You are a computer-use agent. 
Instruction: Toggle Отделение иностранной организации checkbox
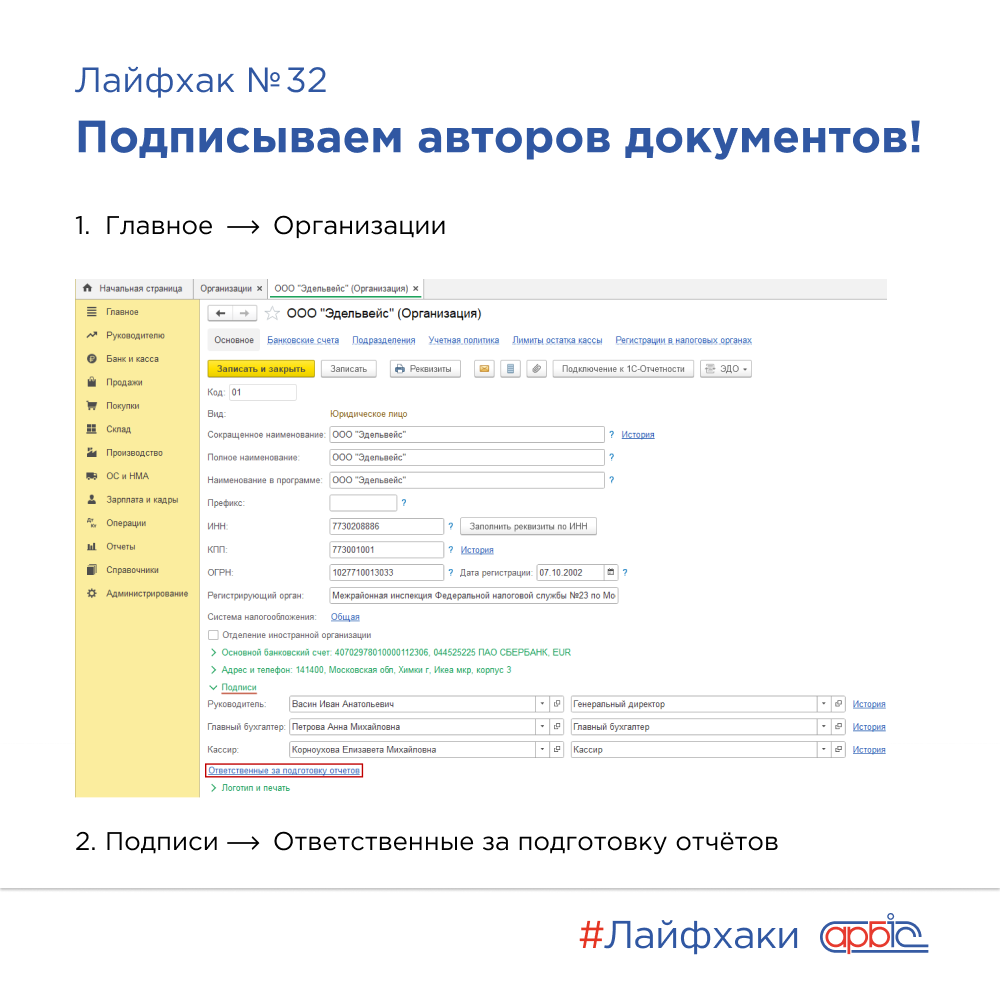click(214, 635)
